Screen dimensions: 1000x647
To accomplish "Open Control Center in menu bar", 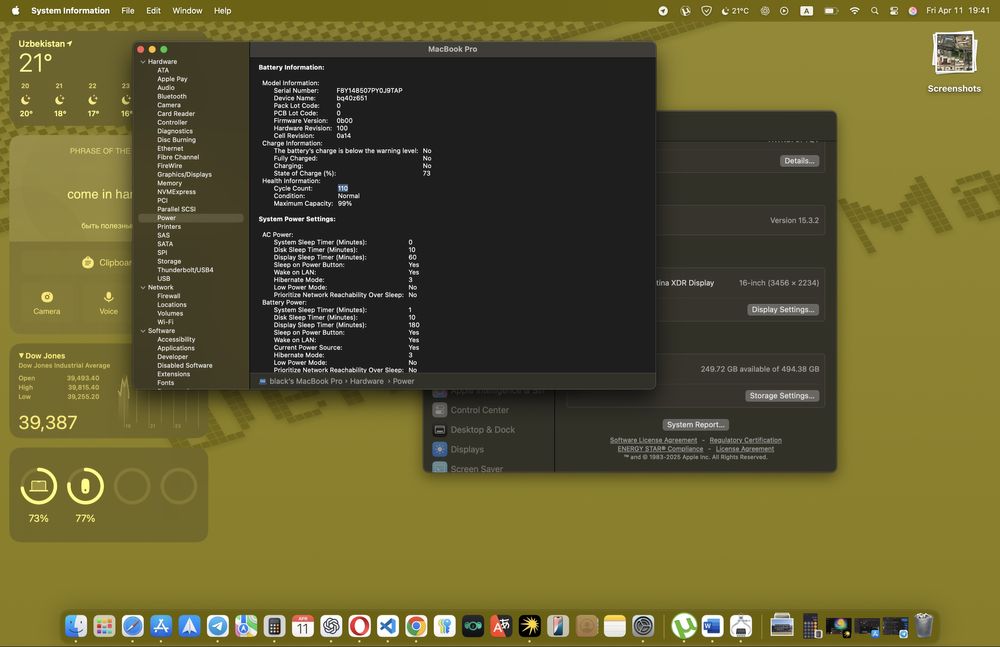I will coord(893,11).
